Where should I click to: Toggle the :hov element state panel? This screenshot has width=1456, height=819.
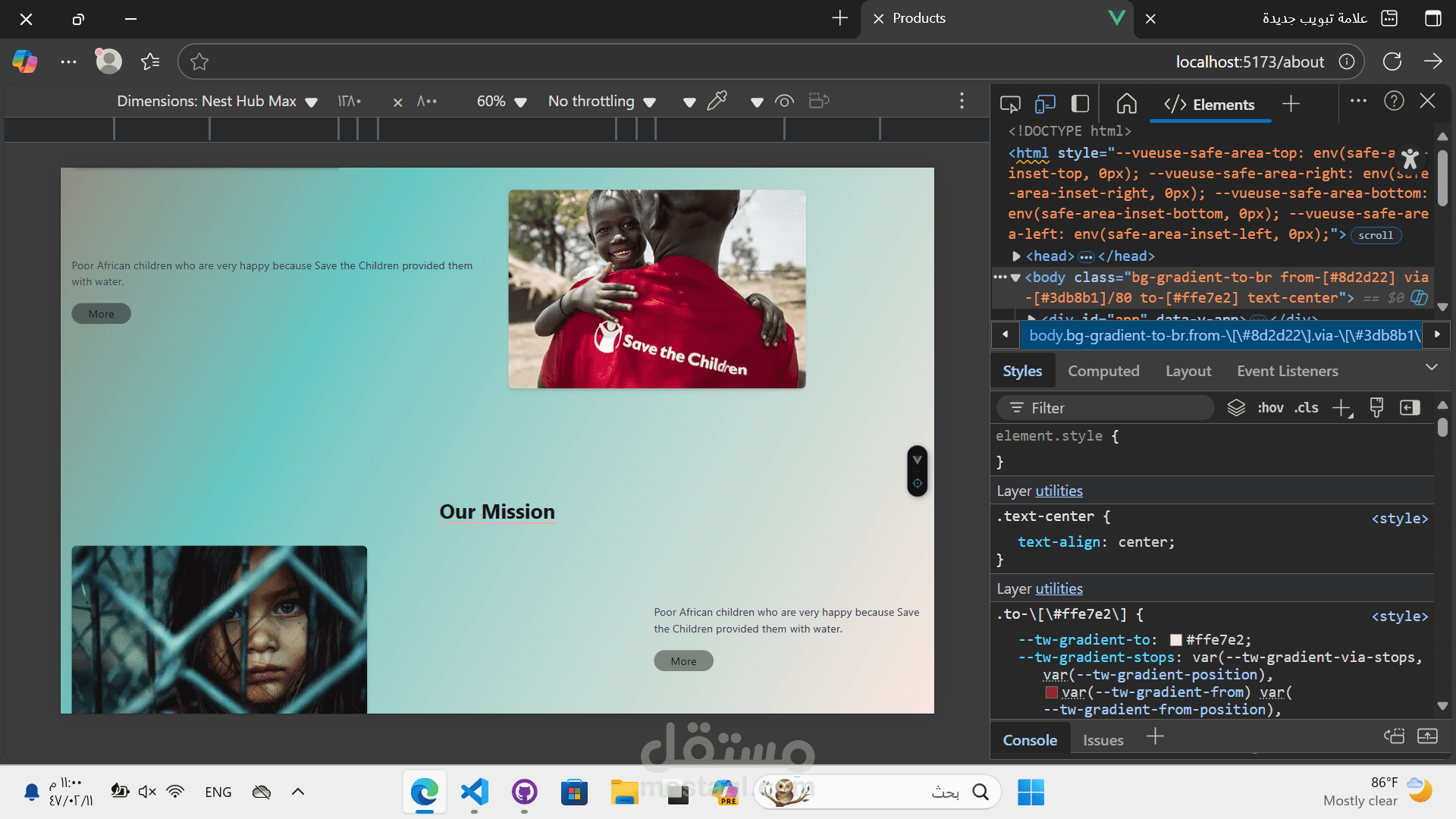(1270, 408)
